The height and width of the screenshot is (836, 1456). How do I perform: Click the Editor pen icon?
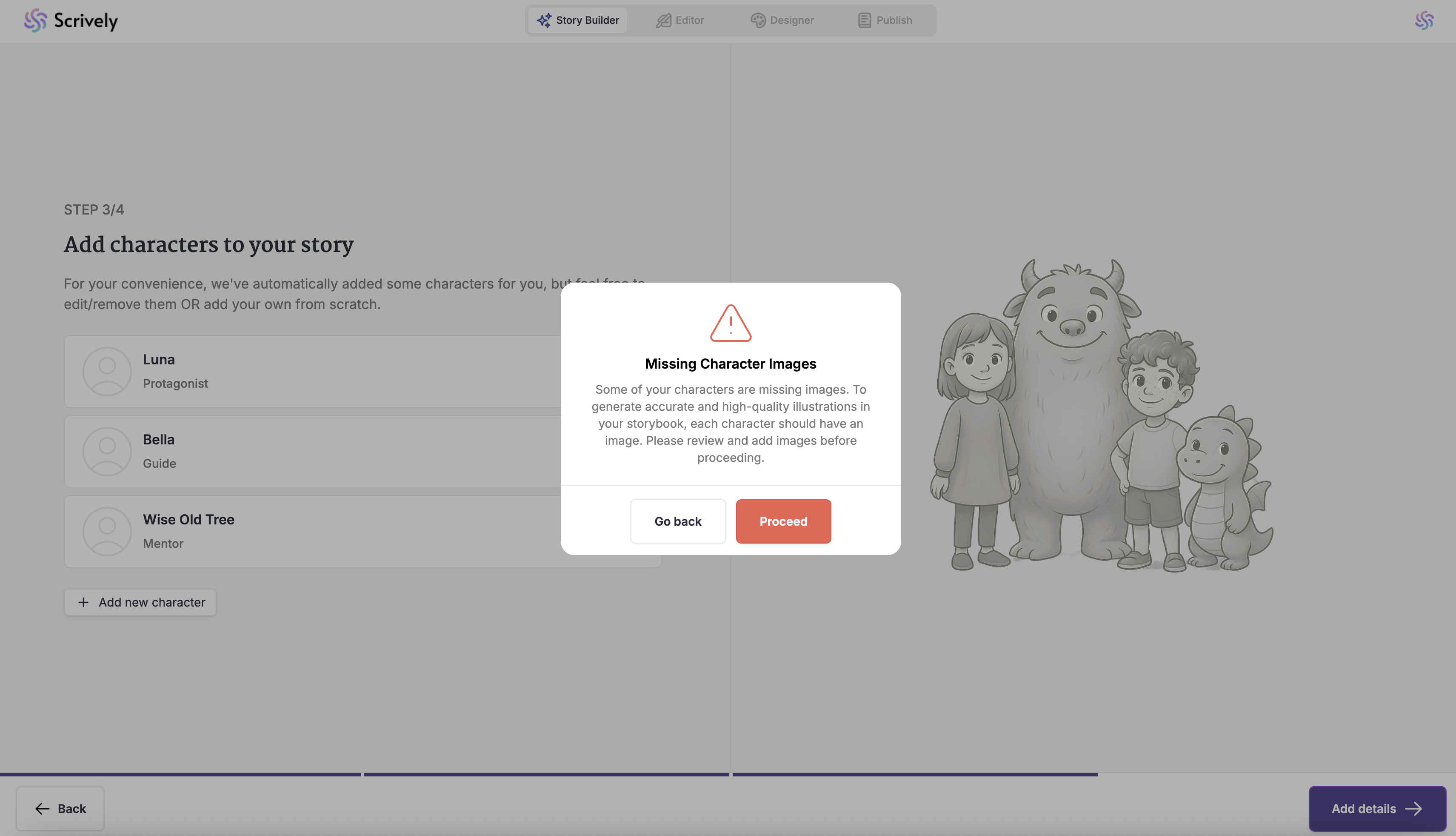(663, 21)
